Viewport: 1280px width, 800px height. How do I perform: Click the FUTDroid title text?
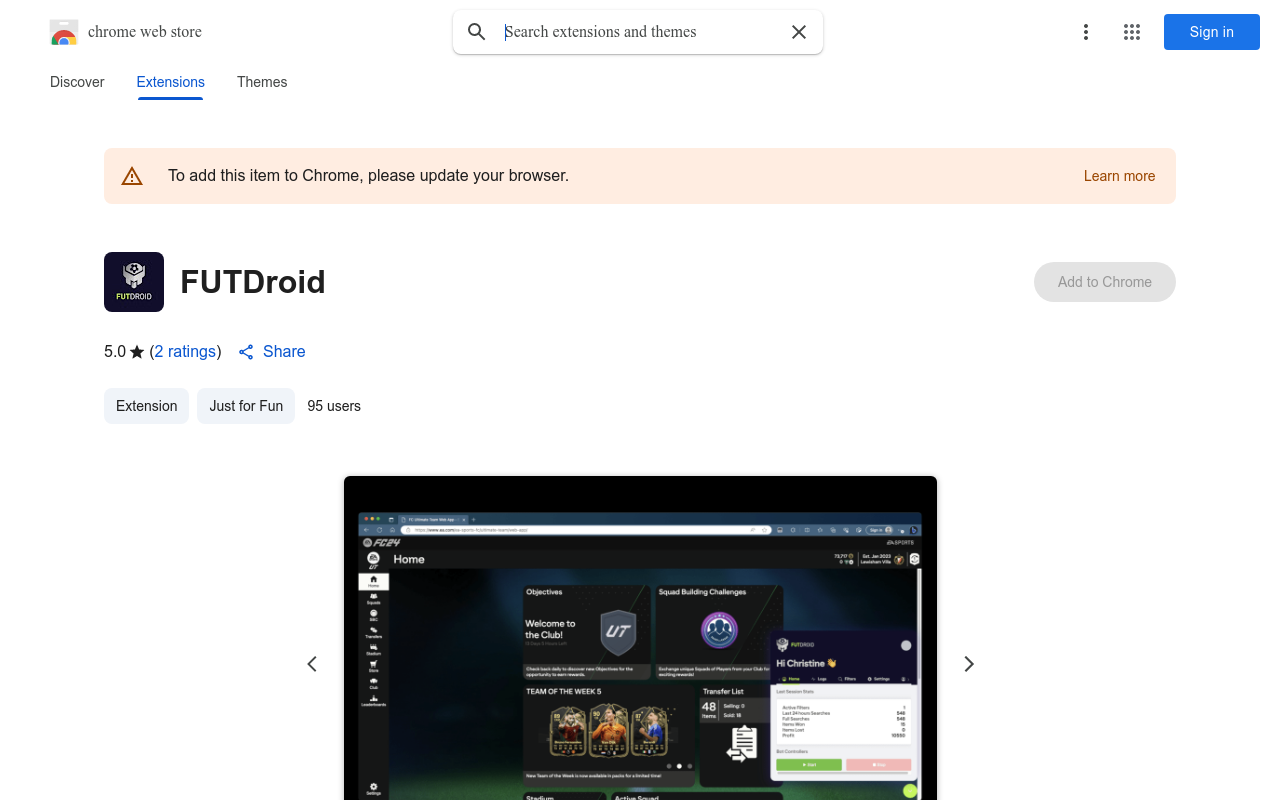click(x=253, y=282)
